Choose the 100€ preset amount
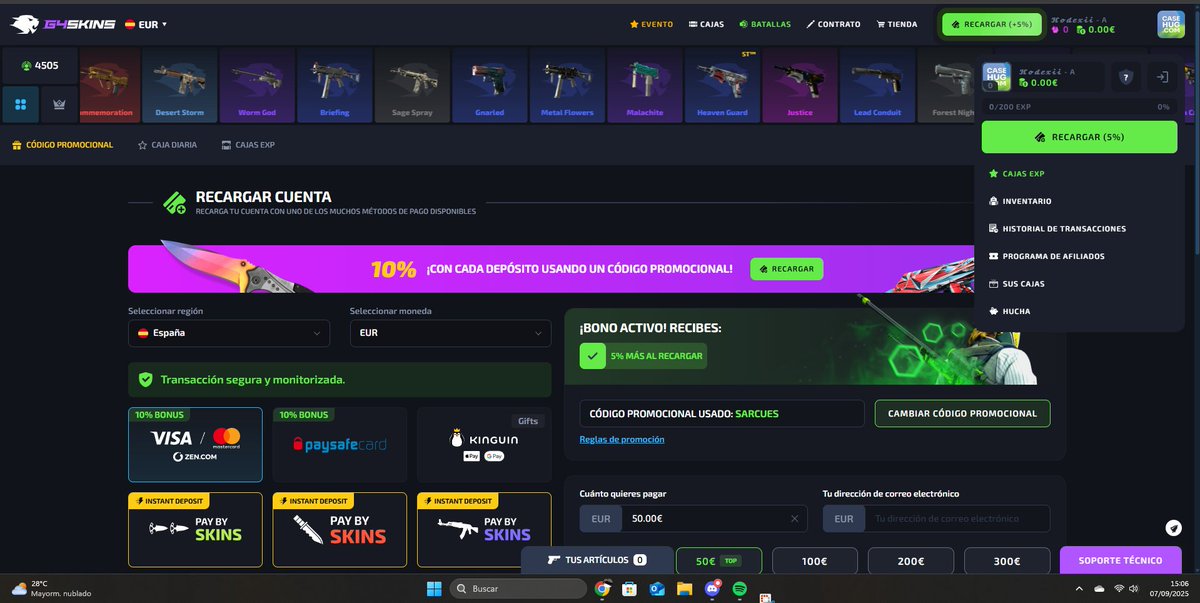 click(815, 561)
